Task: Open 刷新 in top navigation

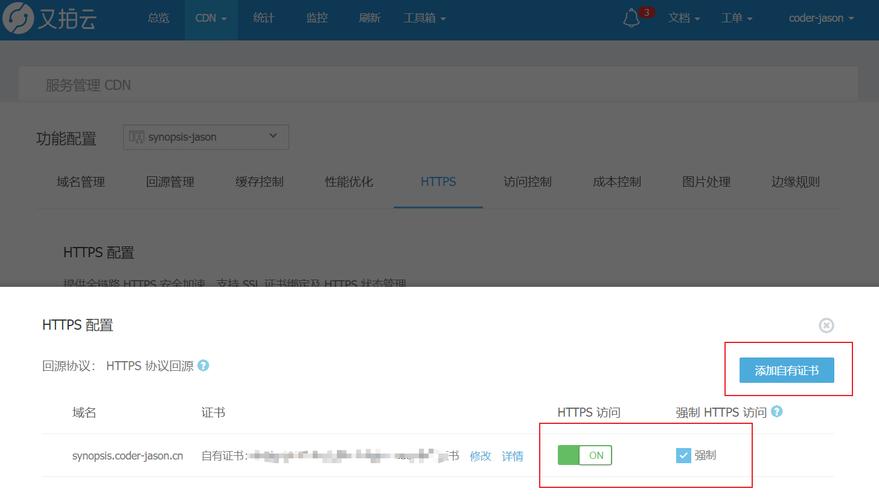Action: point(369,18)
